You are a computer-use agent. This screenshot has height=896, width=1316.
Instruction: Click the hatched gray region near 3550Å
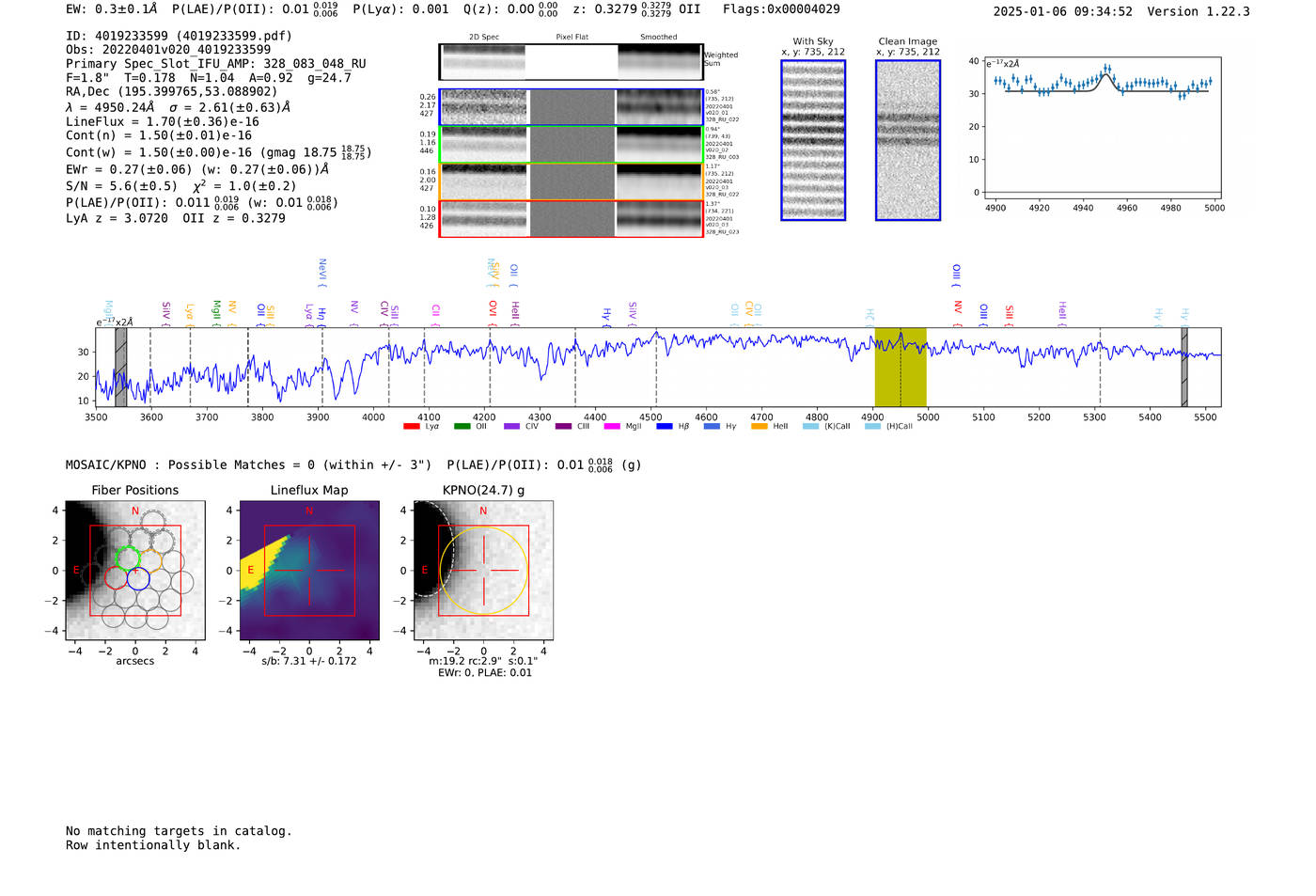[120, 368]
